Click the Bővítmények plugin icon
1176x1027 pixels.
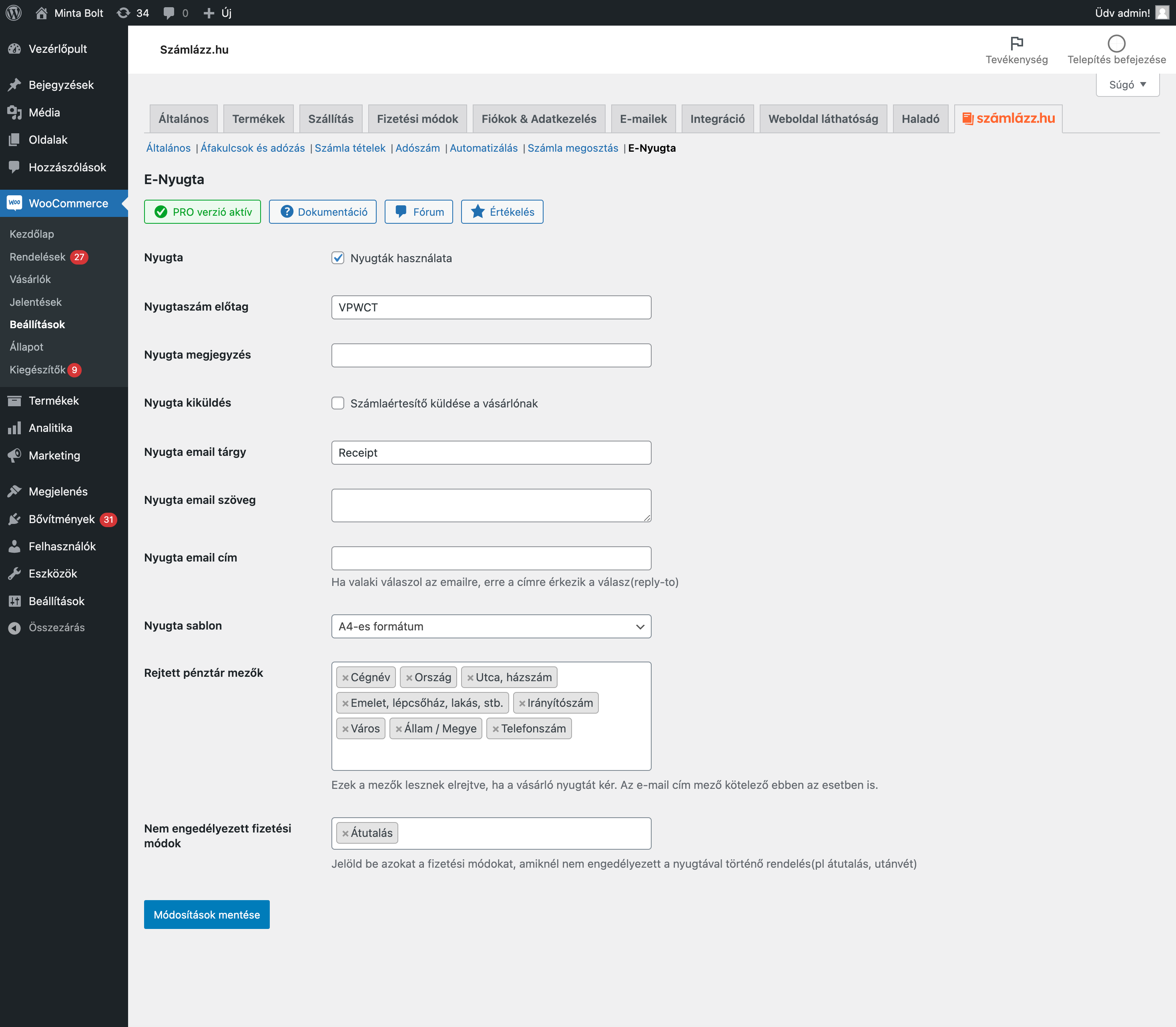click(14, 519)
